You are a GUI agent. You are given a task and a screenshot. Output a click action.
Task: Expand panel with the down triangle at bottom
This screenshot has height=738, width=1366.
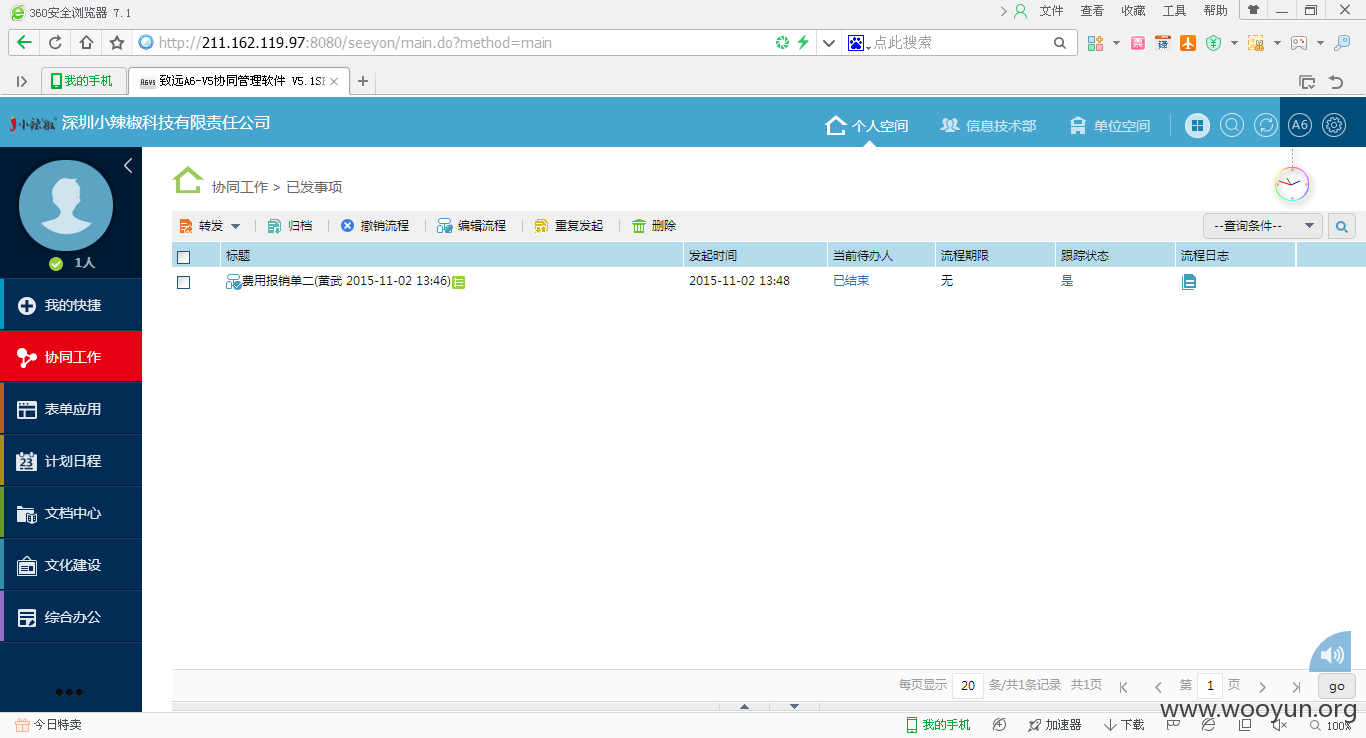coord(794,707)
